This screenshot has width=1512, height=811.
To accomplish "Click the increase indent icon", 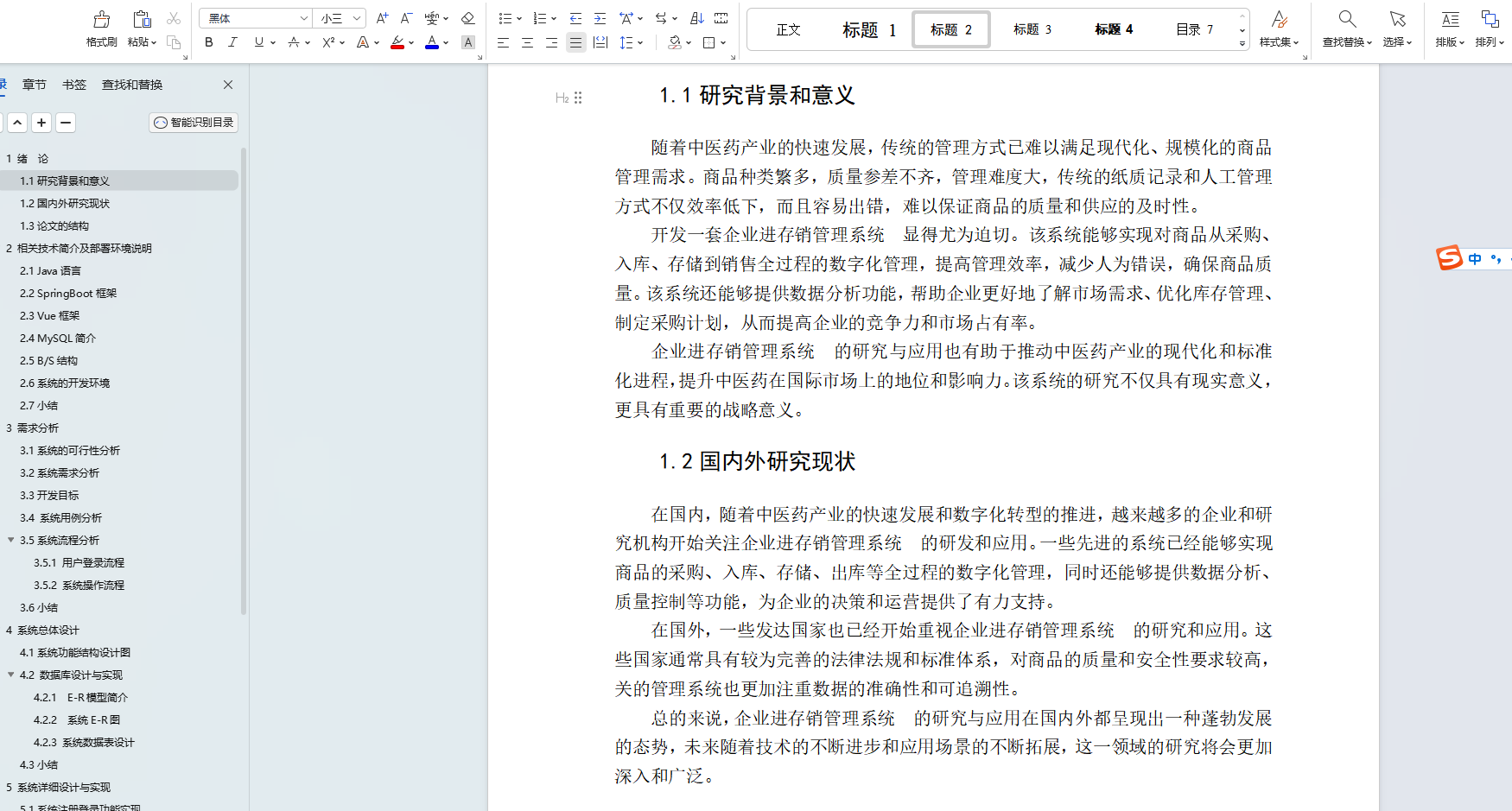I will [600, 18].
